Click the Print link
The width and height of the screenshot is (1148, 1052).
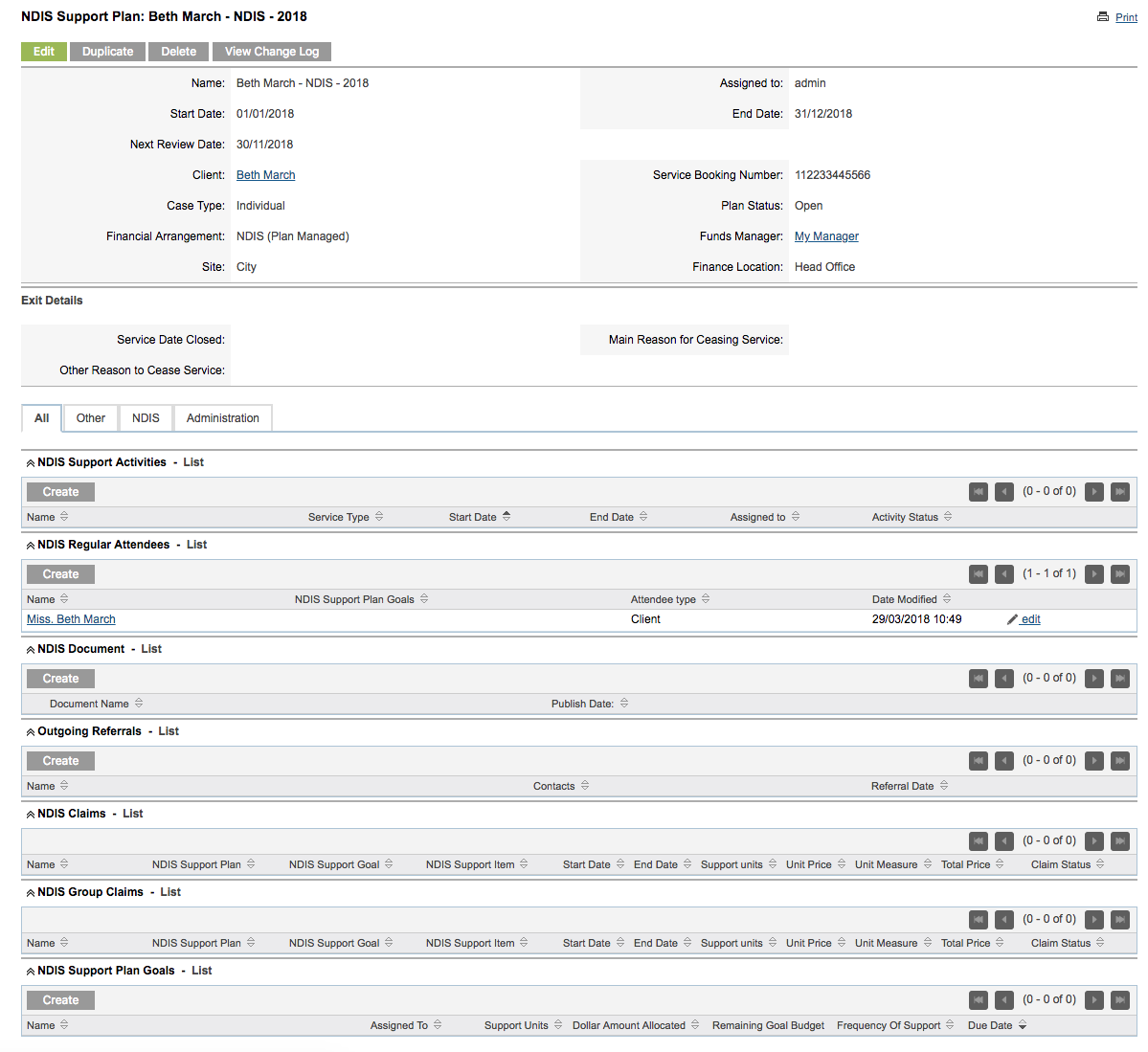click(1126, 17)
